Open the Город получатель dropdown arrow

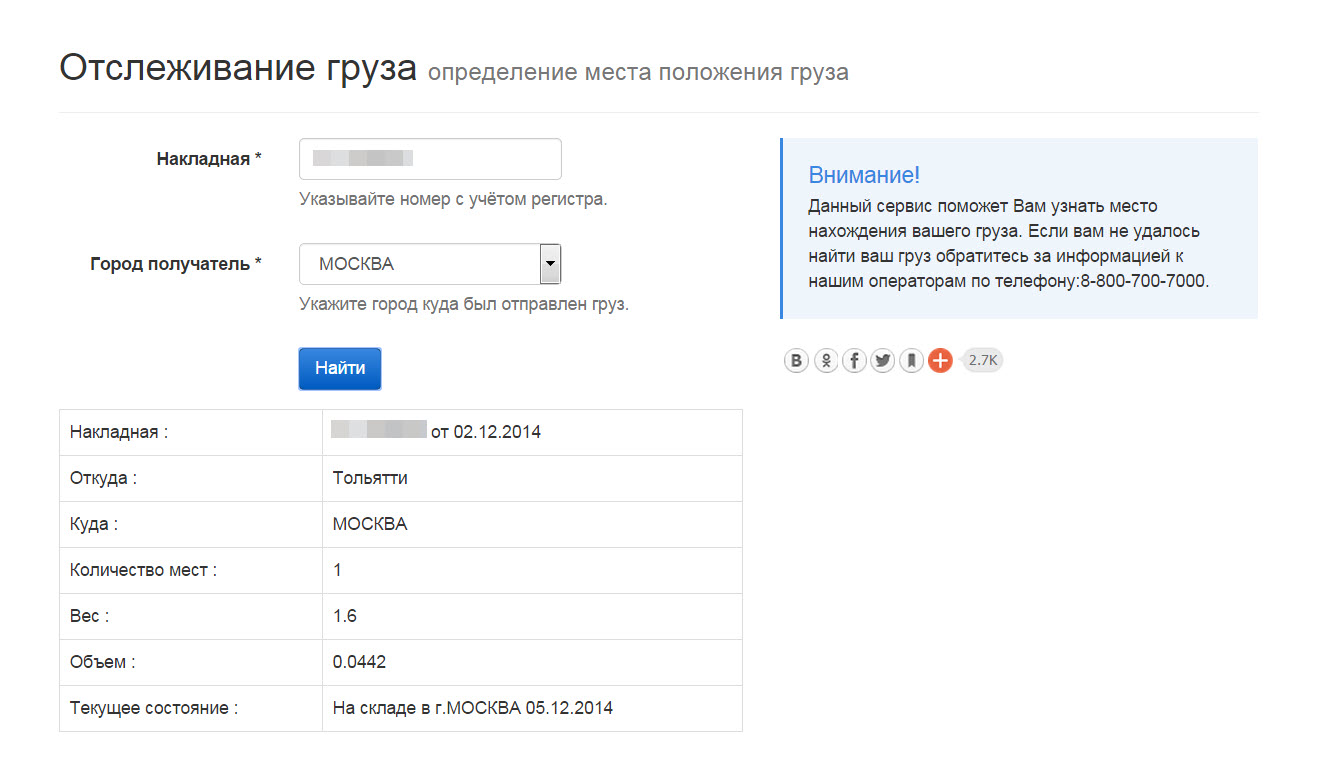tap(550, 264)
